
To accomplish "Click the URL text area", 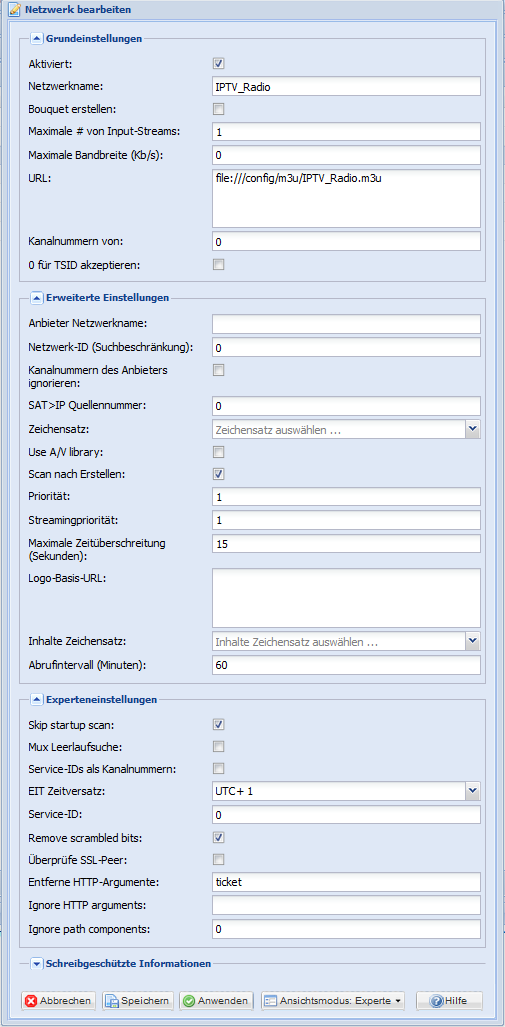I will [x=346, y=198].
